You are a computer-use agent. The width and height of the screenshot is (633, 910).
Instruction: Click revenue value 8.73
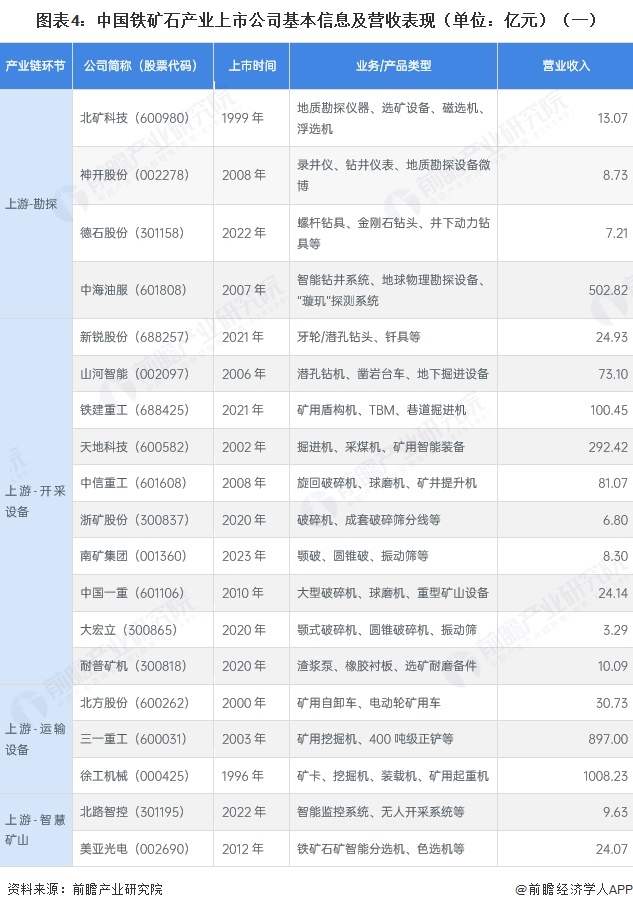pyautogui.click(x=616, y=175)
